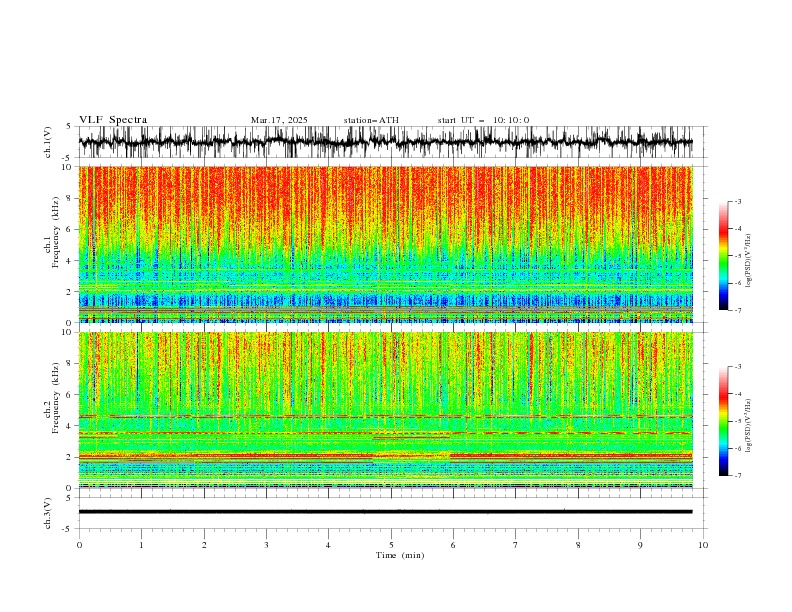The height and width of the screenshot is (612, 792).
Task: Click the ch.2 spectrogram color bar
Action: (x=723, y=421)
